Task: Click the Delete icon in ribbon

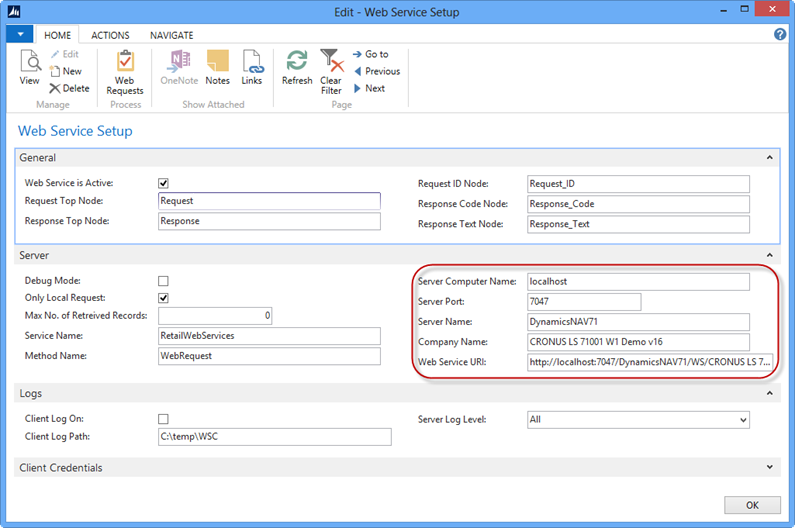Action: tap(68, 88)
